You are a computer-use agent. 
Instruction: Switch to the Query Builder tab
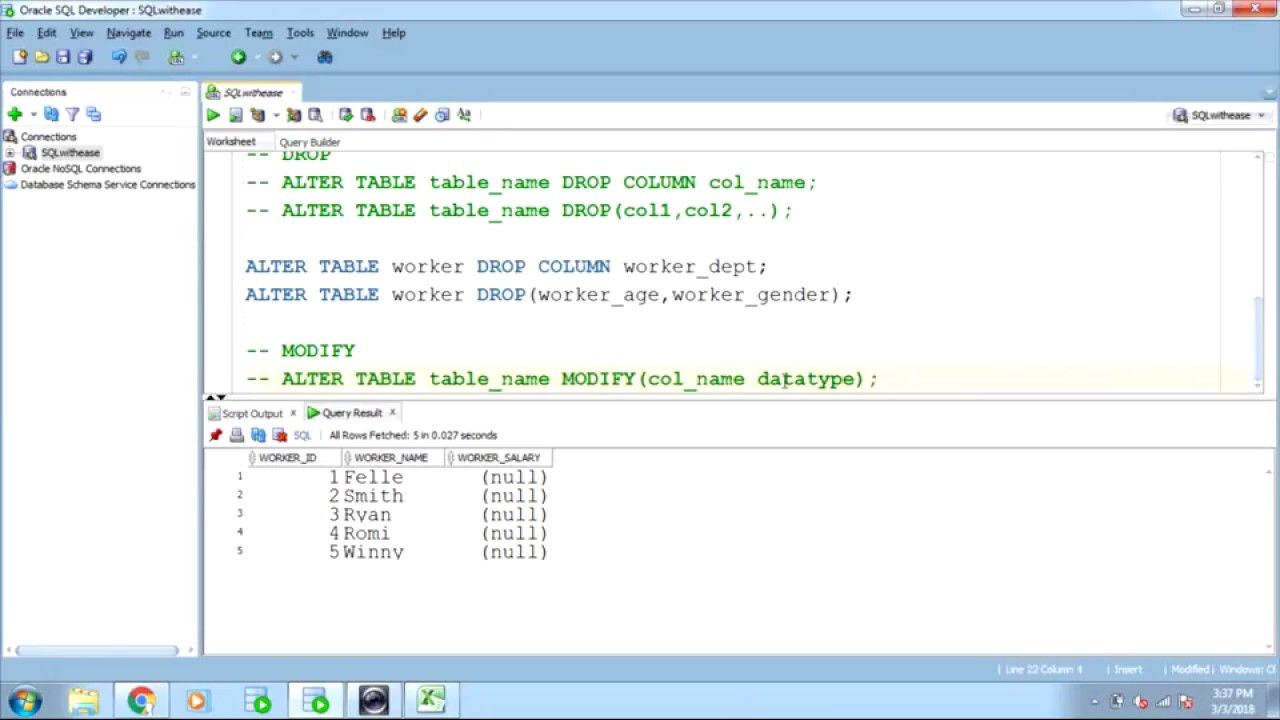tap(309, 142)
